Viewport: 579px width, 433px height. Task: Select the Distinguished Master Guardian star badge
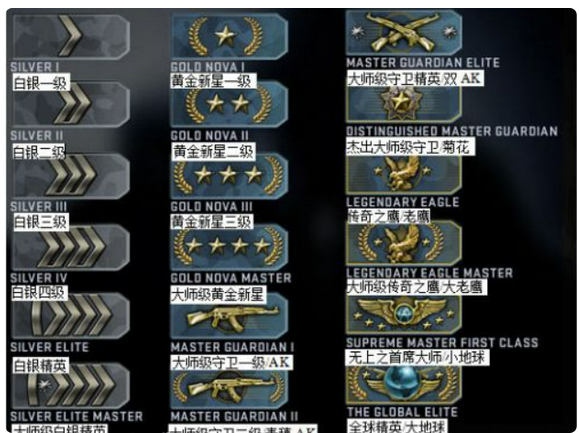pos(404,104)
